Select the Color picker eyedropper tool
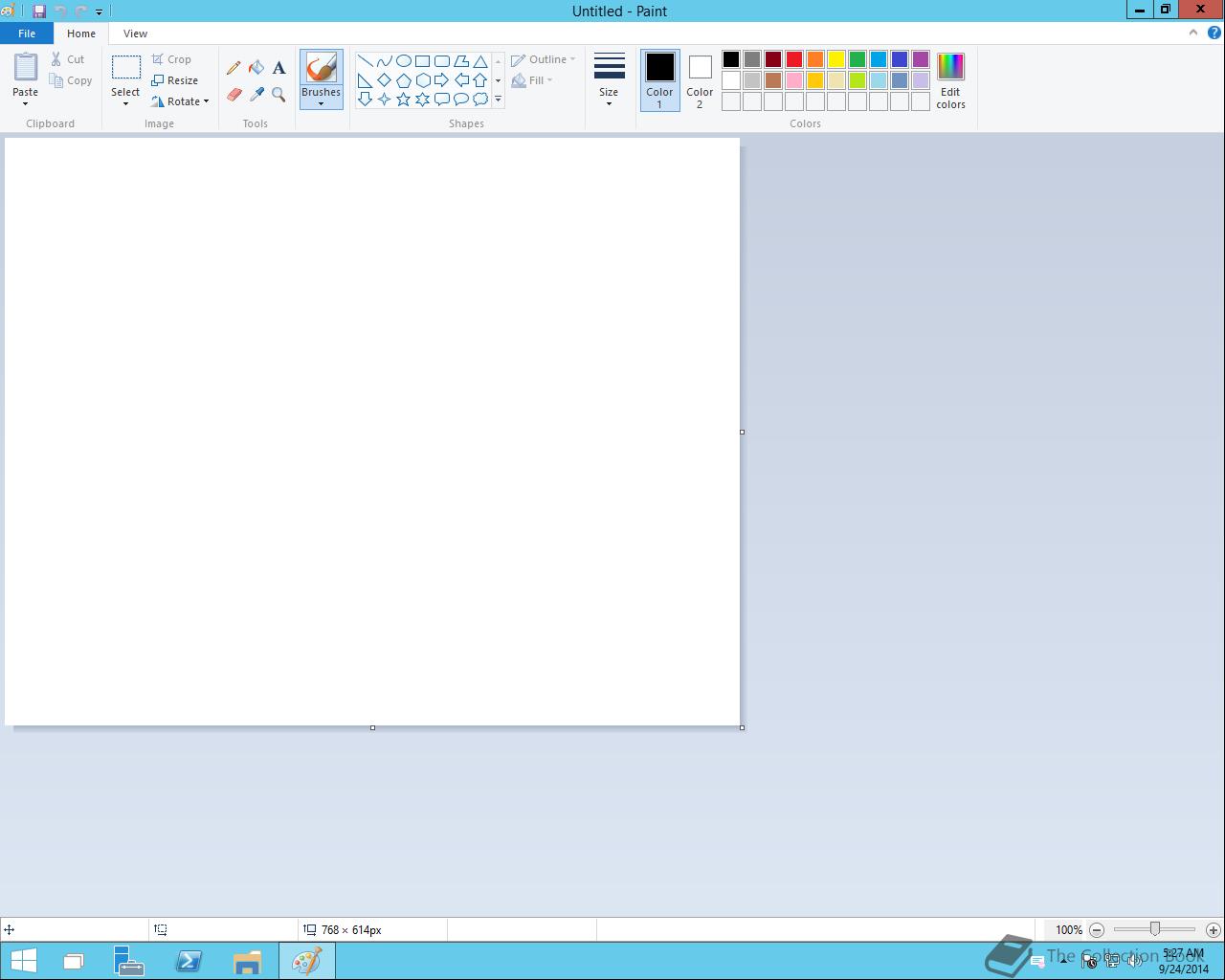1225x980 pixels. [x=256, y=95]
